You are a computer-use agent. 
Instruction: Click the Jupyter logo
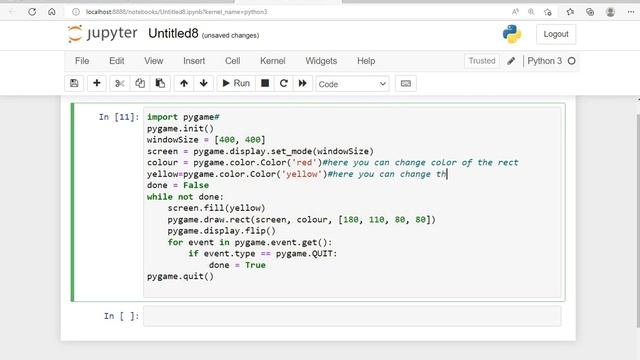click(102, 33)
